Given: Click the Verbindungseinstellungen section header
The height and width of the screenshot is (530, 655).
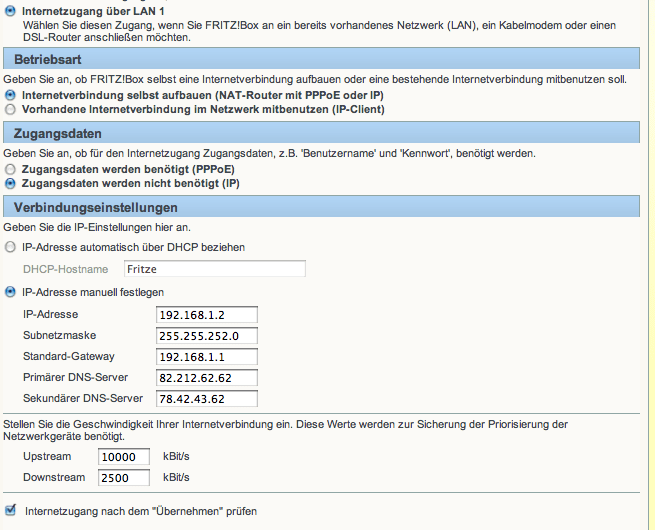Looking at the screenshot, I should 321,207.
